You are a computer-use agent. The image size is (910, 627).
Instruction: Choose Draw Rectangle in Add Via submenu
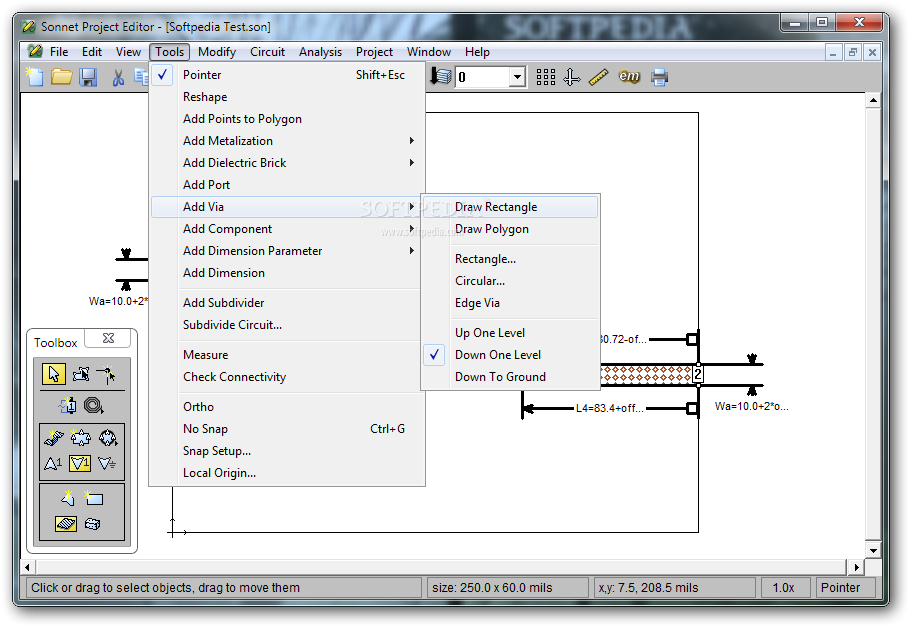(511, 207)
